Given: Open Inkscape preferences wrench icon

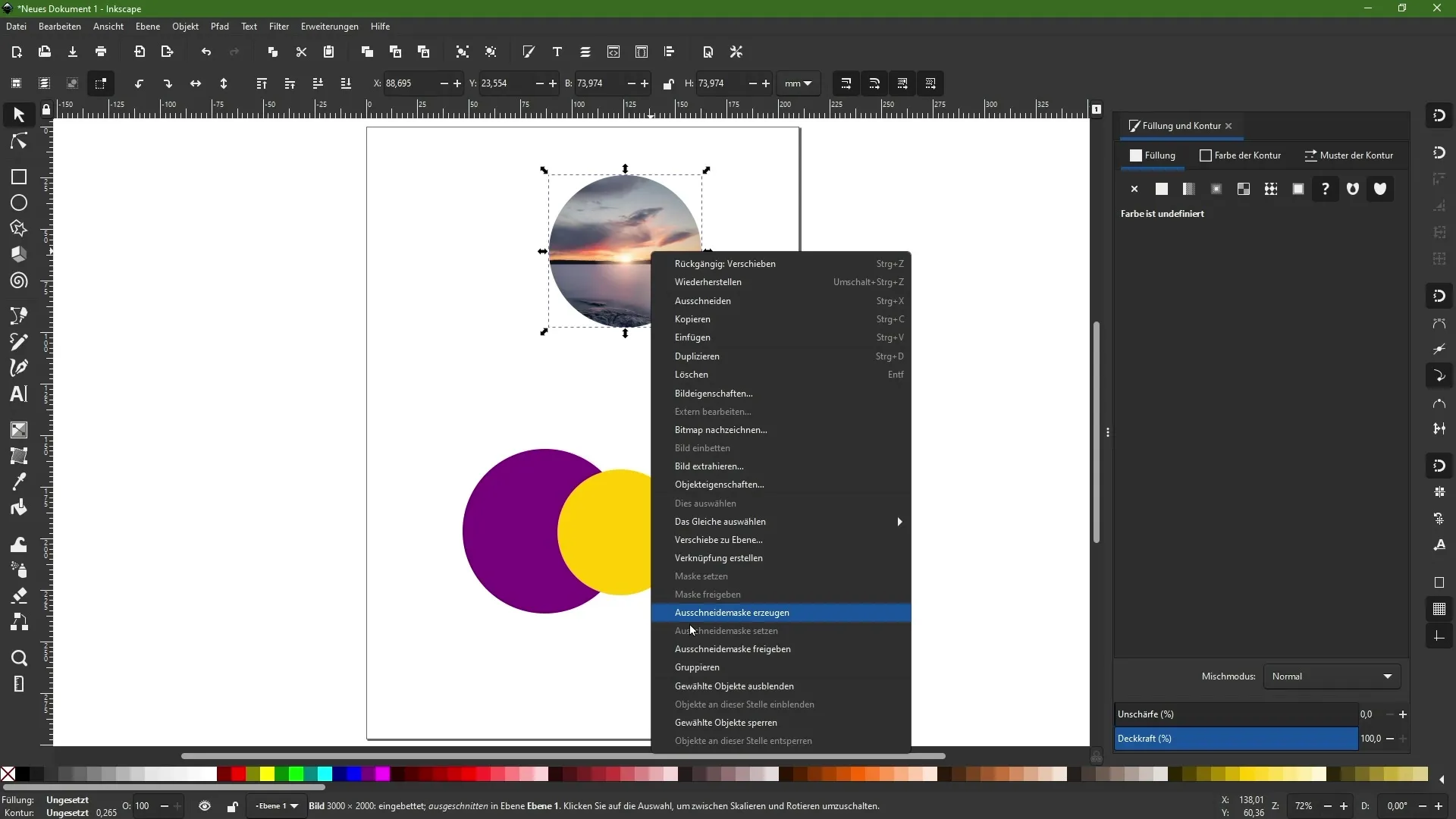Looking at the screenshot, I should coord(736,52).
